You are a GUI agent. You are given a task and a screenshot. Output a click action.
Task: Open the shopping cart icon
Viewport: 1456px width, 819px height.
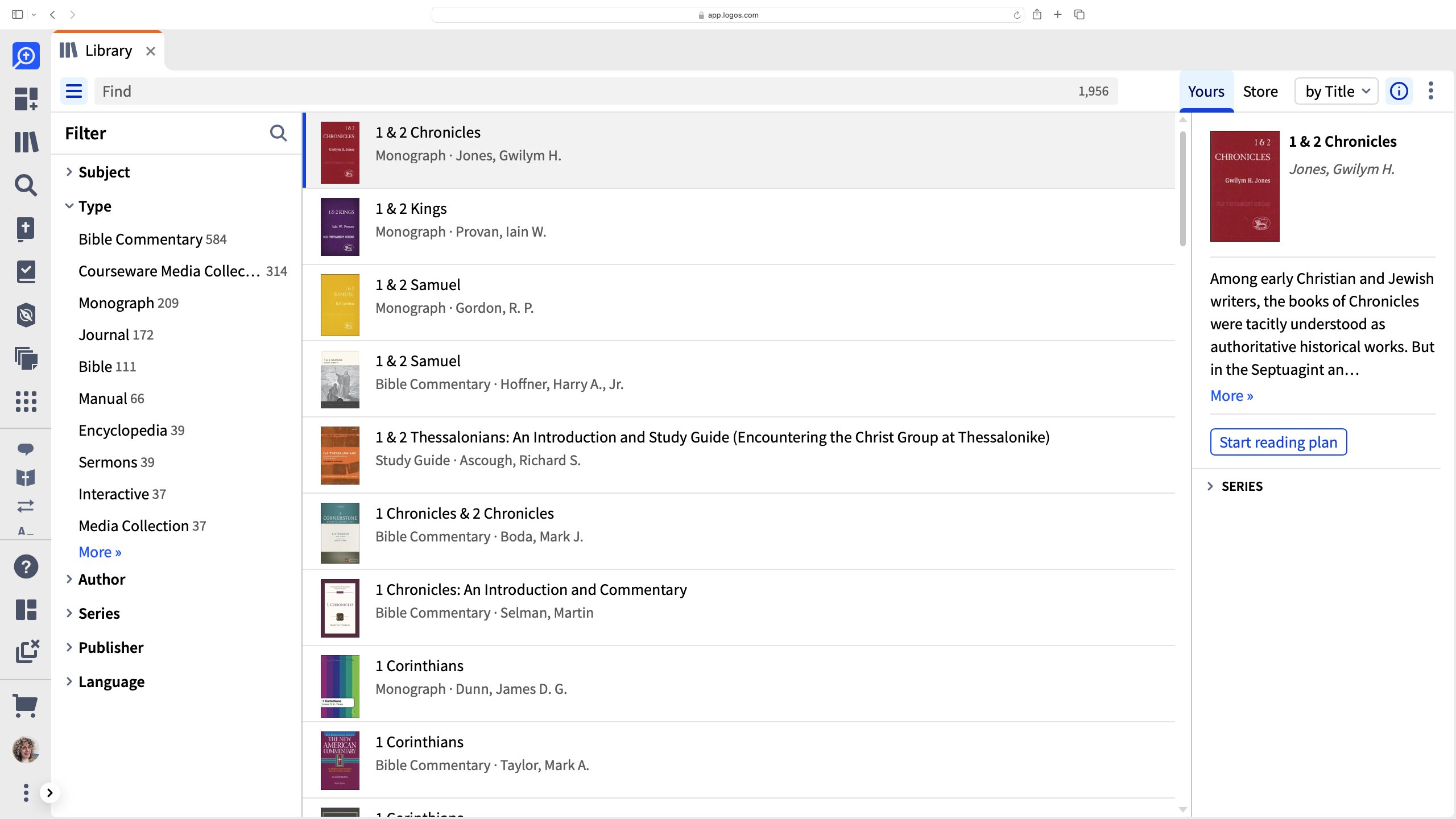pyautogui.click(x=26, y=705)
